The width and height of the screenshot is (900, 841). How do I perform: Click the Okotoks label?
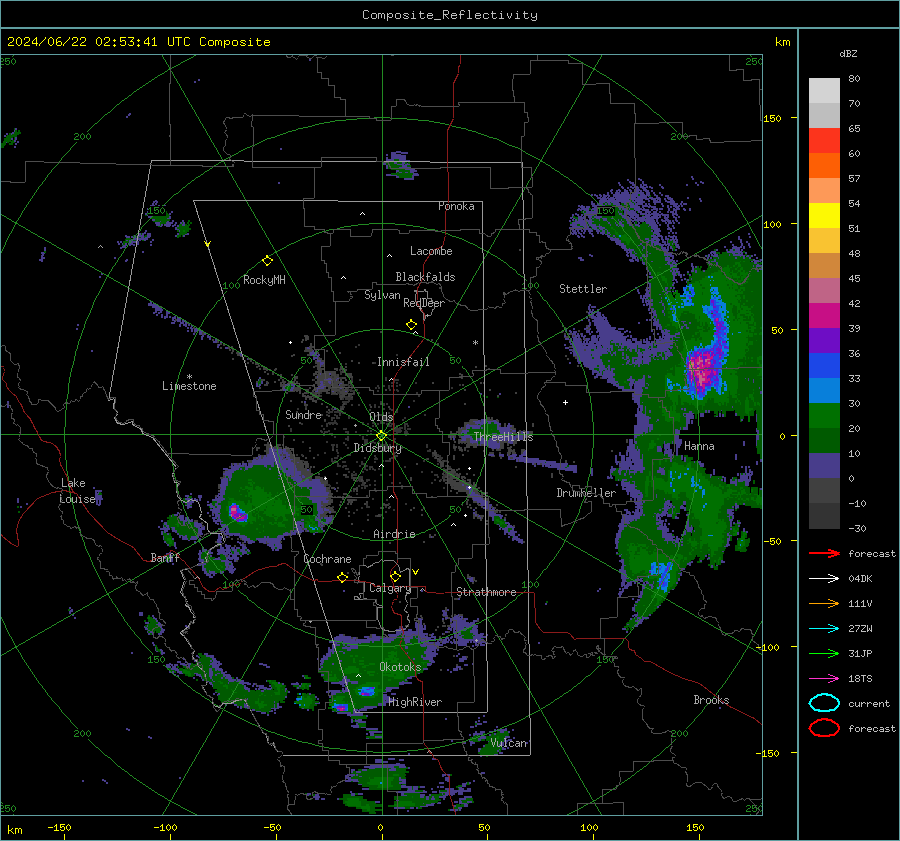pyautogui.click(x=400, y=667)
